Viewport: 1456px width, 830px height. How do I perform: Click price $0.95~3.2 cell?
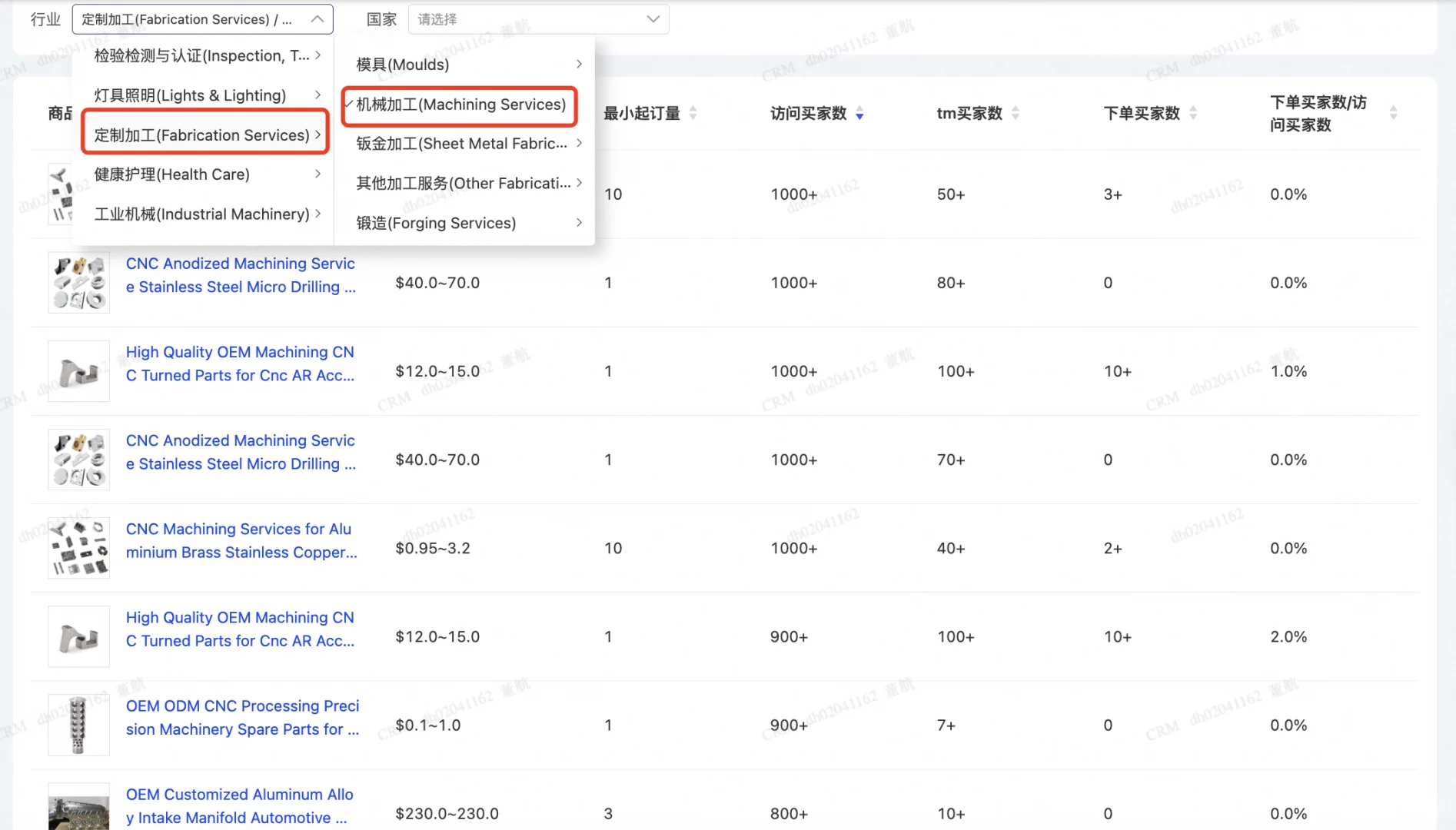tap(433, 548)
